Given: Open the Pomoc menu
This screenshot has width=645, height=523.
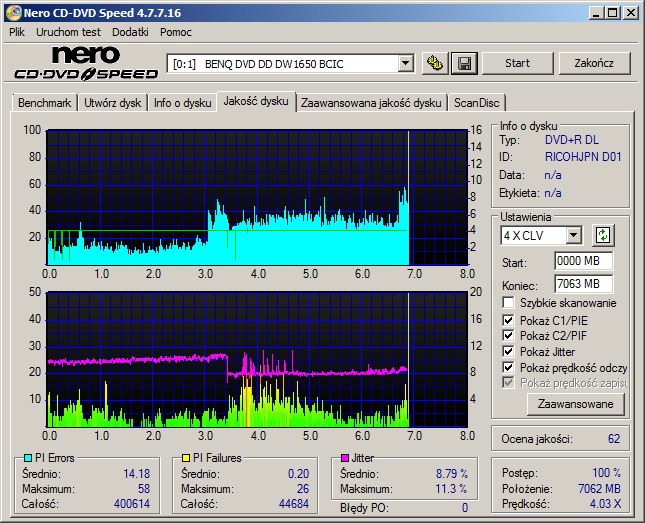Looking at the screenshot, I should pyautogui.click(x=176, y=32).
